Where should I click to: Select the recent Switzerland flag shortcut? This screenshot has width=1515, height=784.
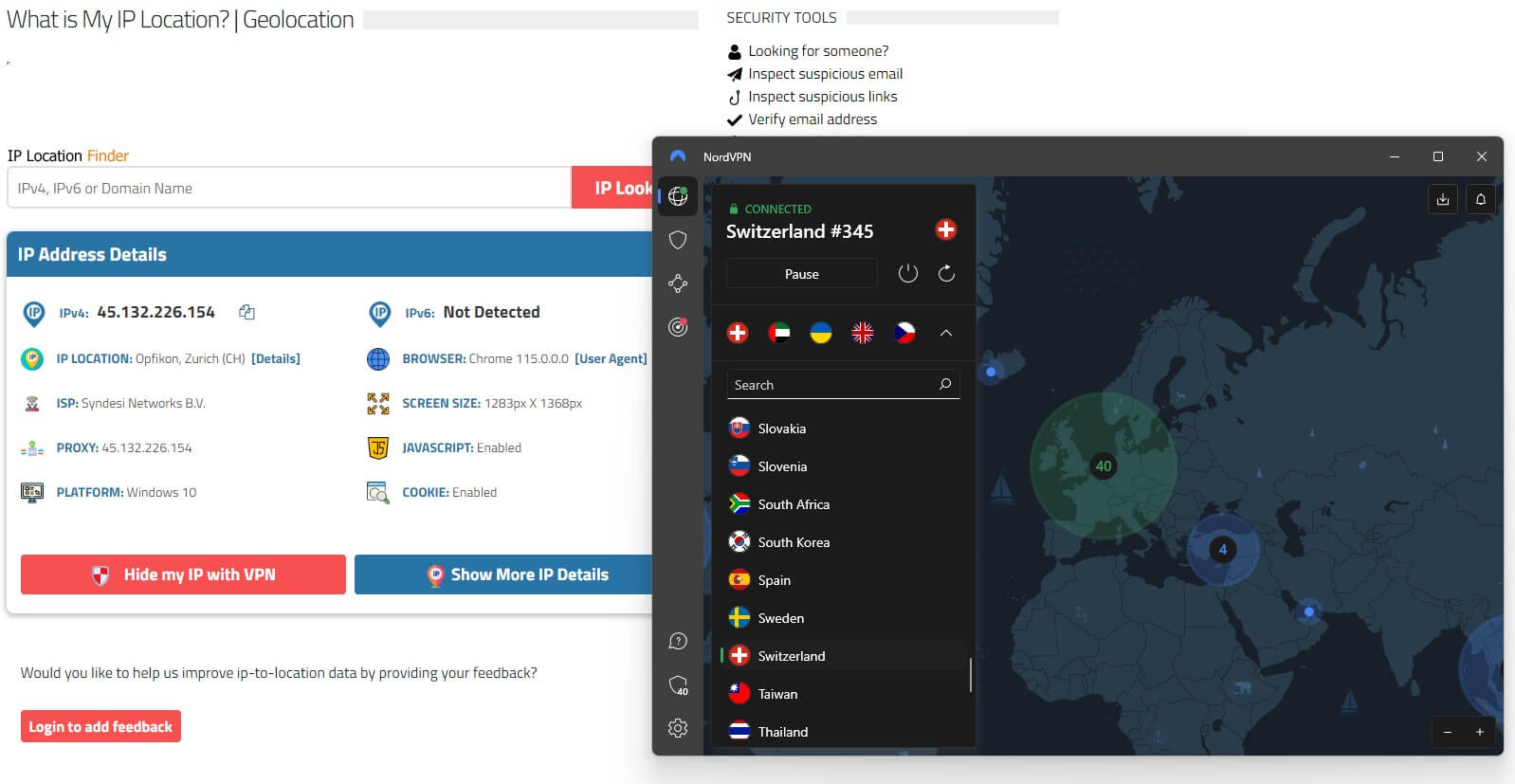pos(738,333)
